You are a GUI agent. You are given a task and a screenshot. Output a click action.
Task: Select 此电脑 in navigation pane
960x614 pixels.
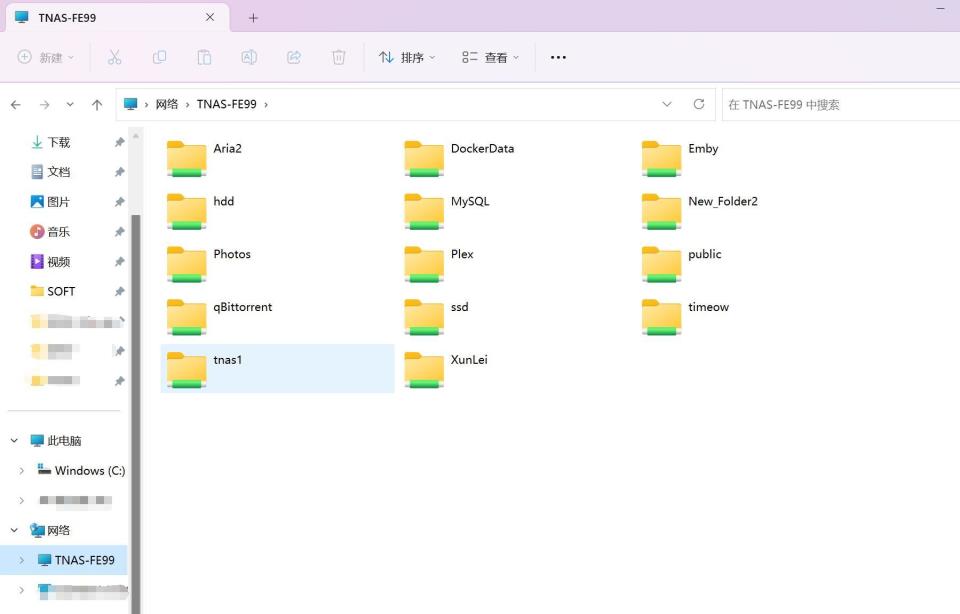[x=56, y=440]
